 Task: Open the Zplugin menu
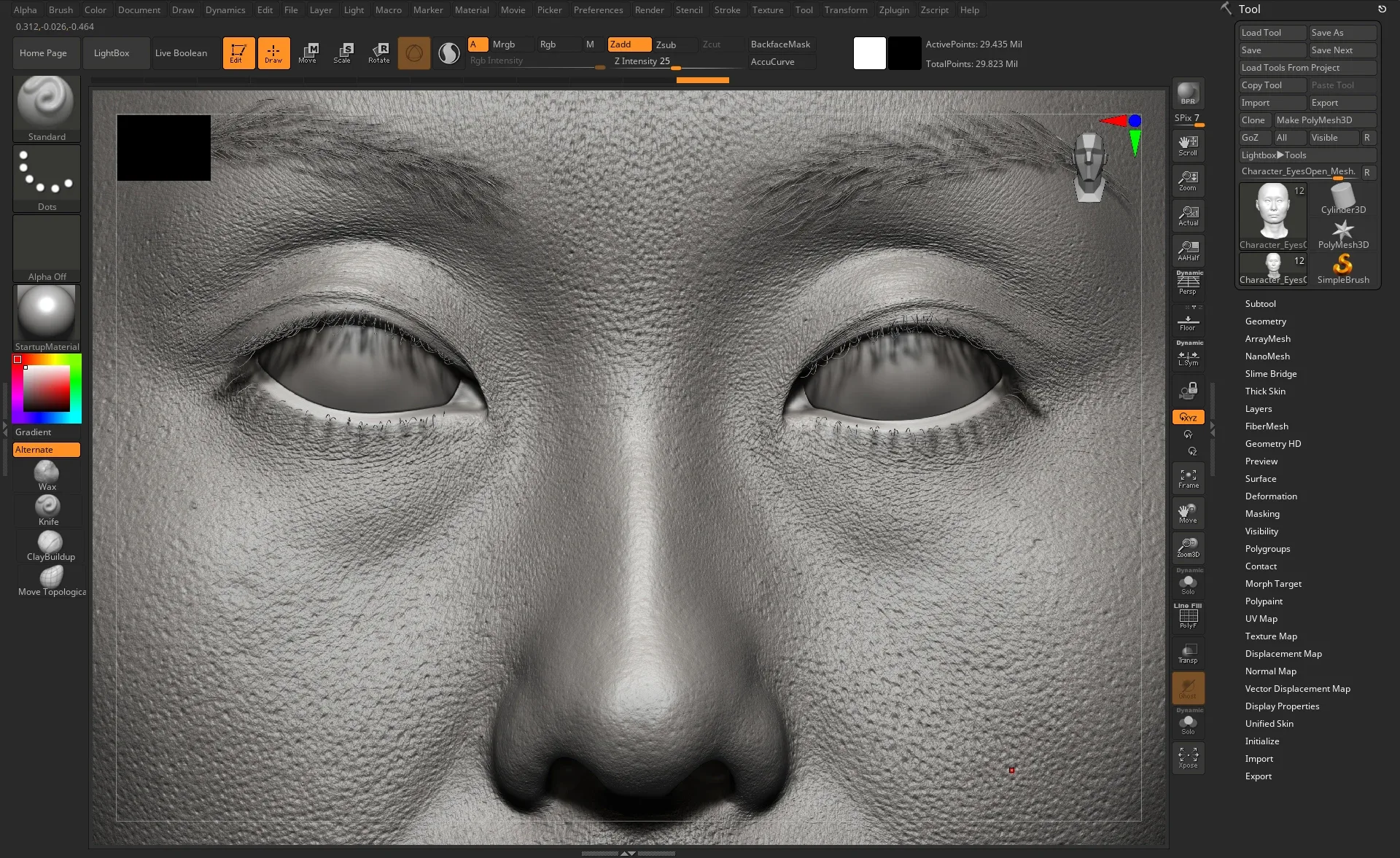tap(894, 9)
